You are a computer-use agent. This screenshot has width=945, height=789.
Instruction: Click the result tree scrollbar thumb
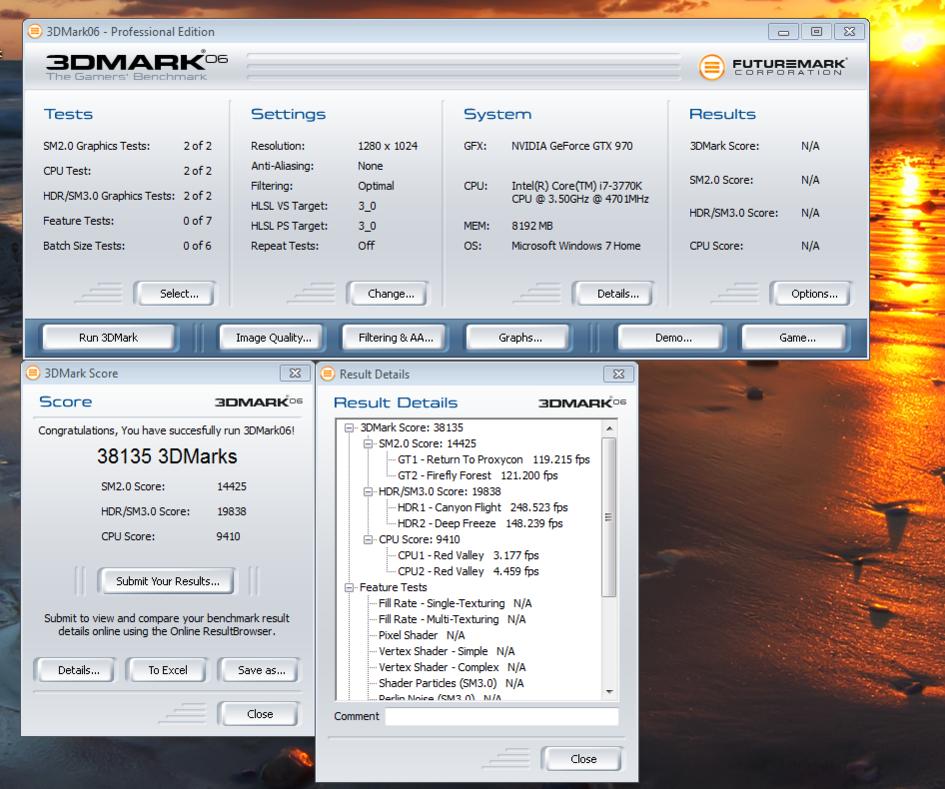(x=609, y=517)
